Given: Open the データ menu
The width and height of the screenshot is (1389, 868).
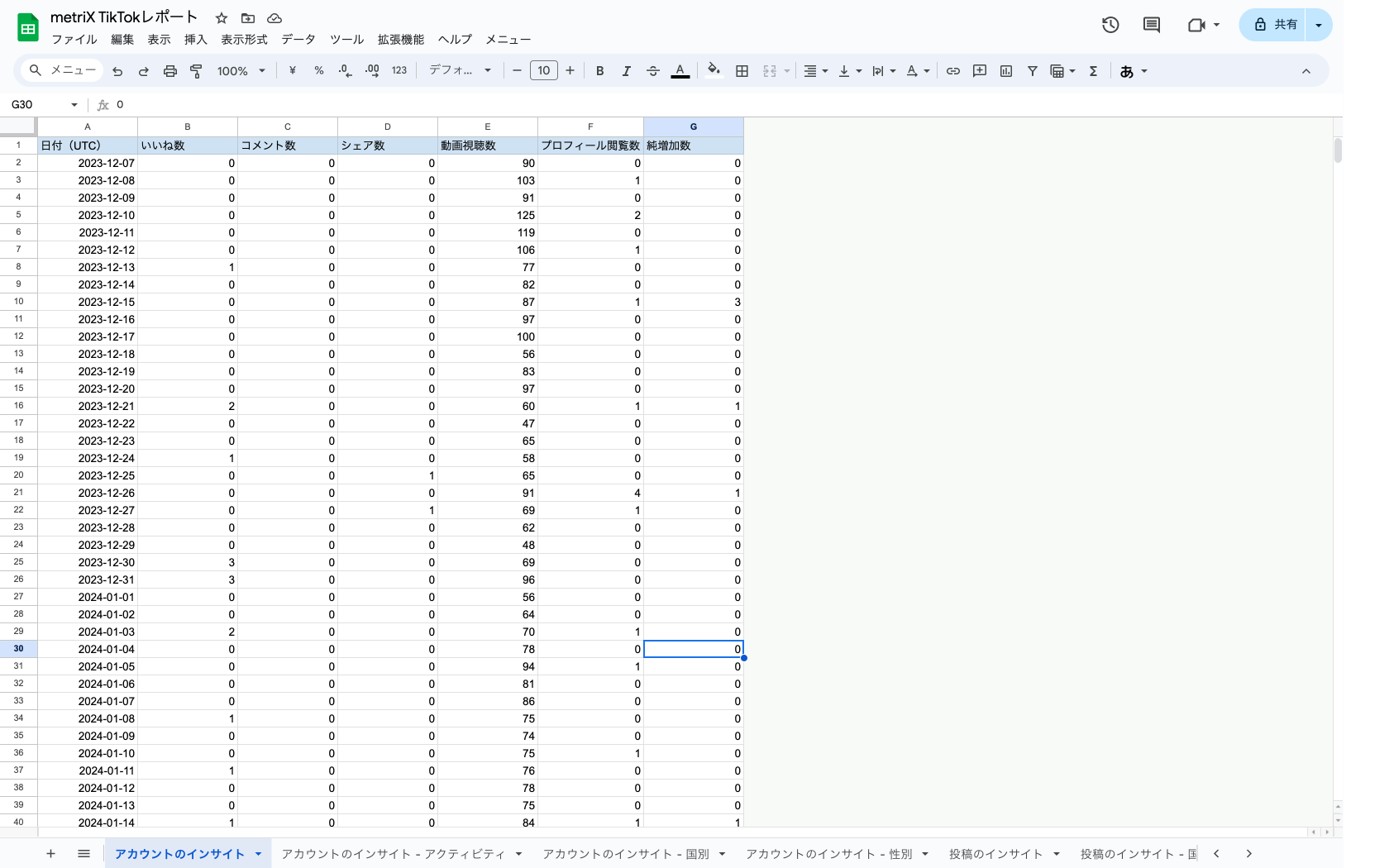Looking at the screenshot, I should 298,40.
